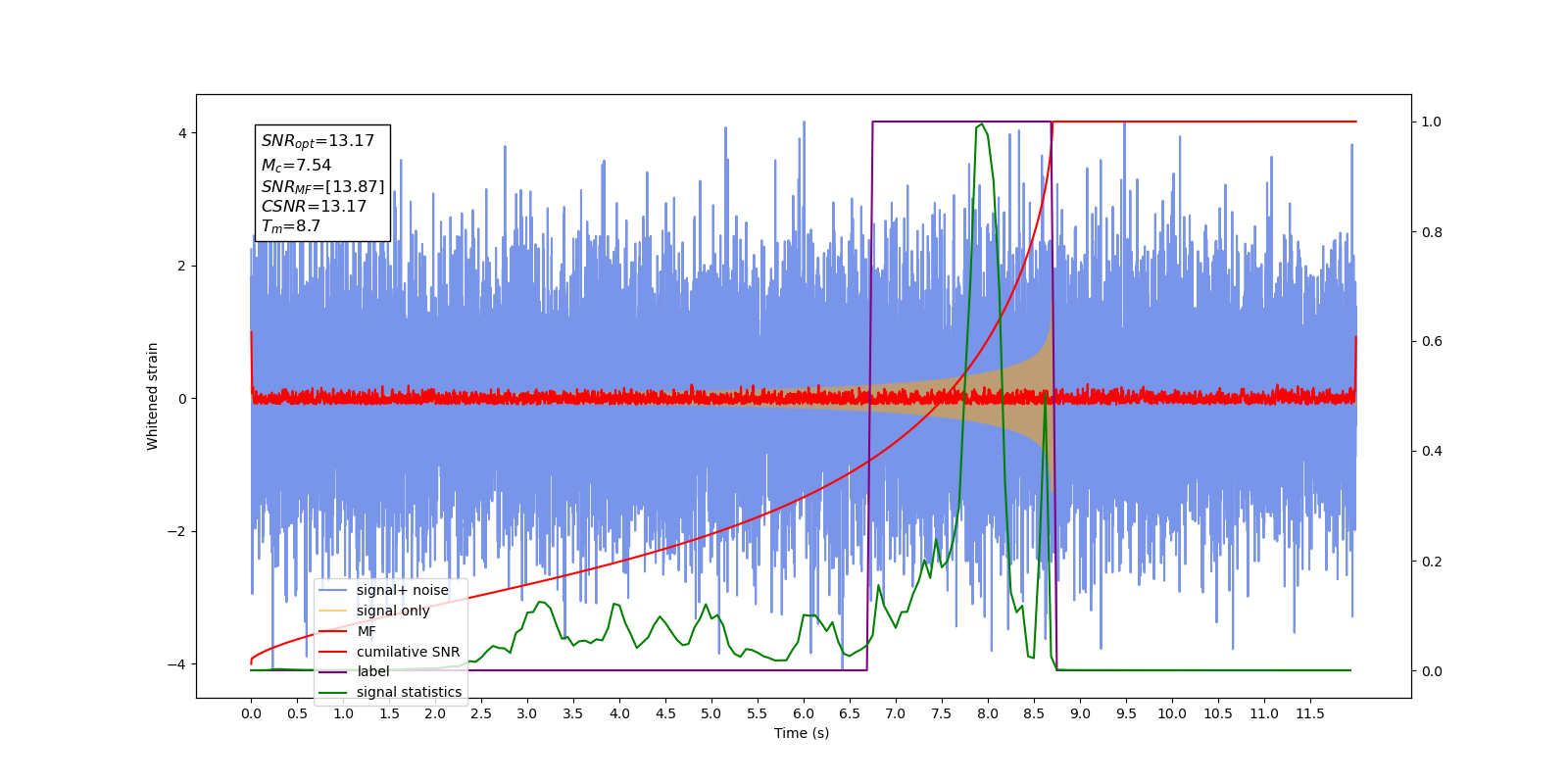The width and height of the screenshot is (1568, 784).
Task: Click the x-axis tick label 8.0
Action: (988, 713)
